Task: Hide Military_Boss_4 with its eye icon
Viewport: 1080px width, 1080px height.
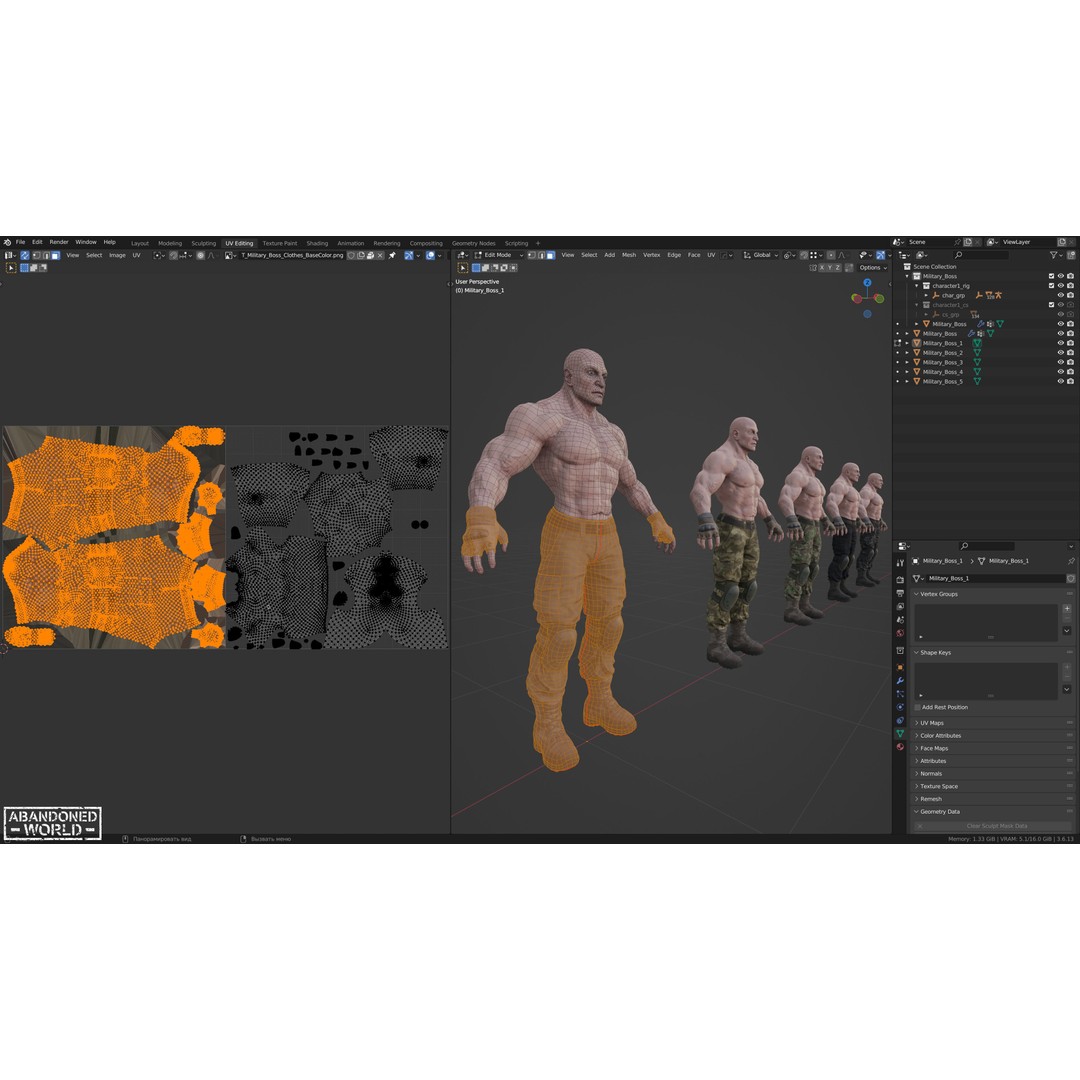Action: [1061, 371]
